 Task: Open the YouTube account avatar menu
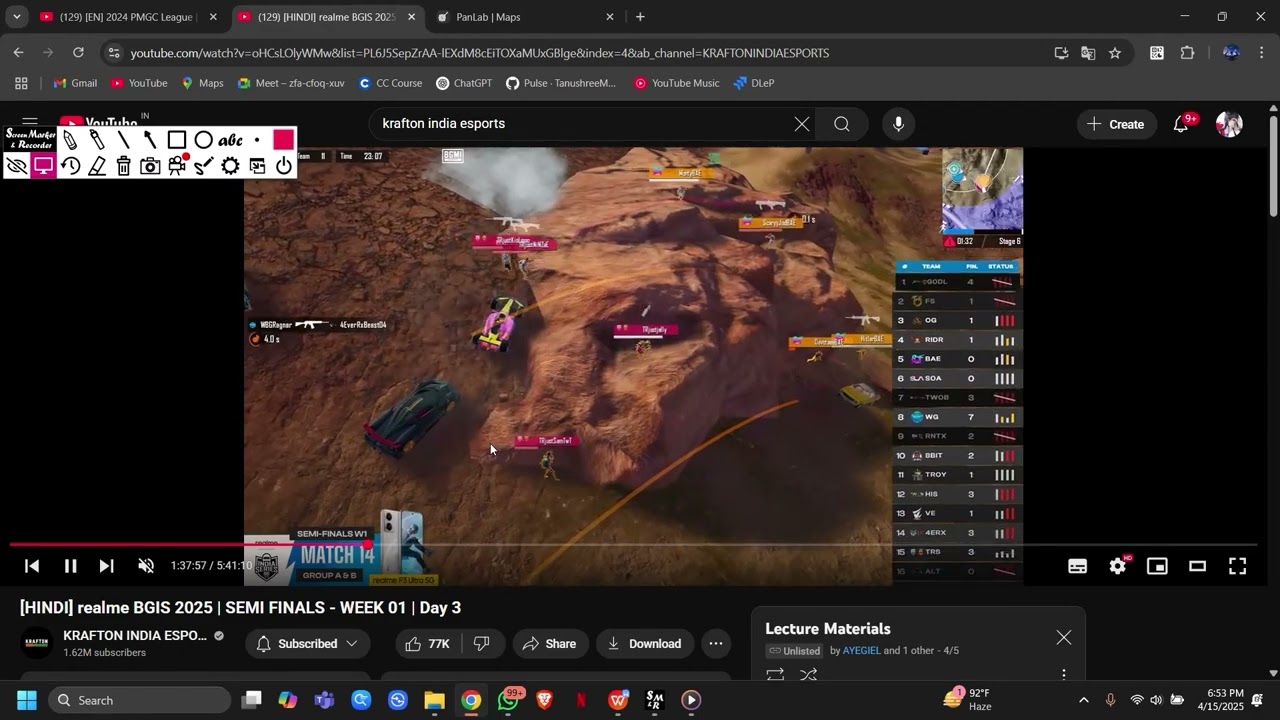click(x=1229, y=124)
